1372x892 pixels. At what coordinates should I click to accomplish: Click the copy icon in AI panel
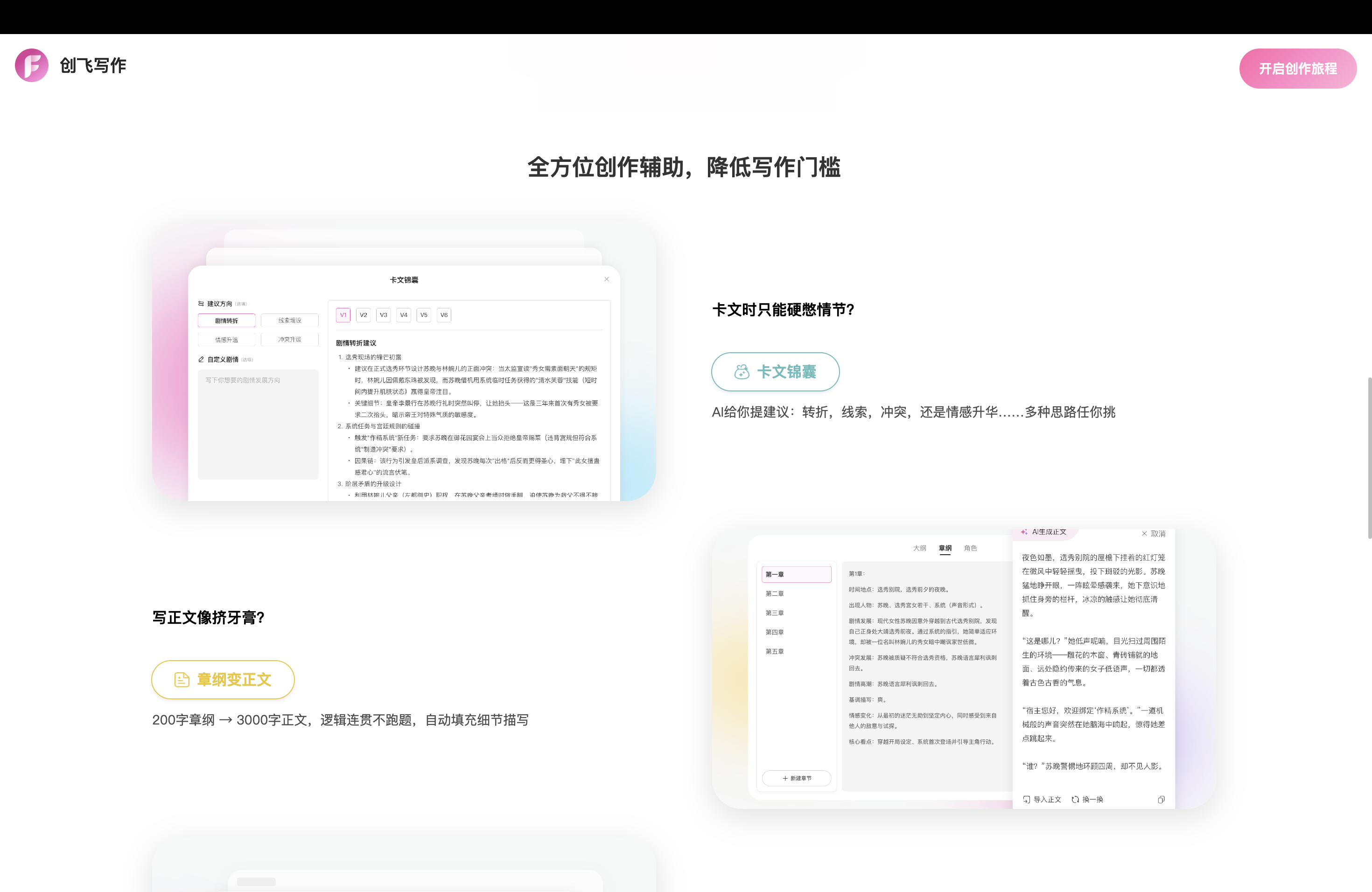[1161, 799]
